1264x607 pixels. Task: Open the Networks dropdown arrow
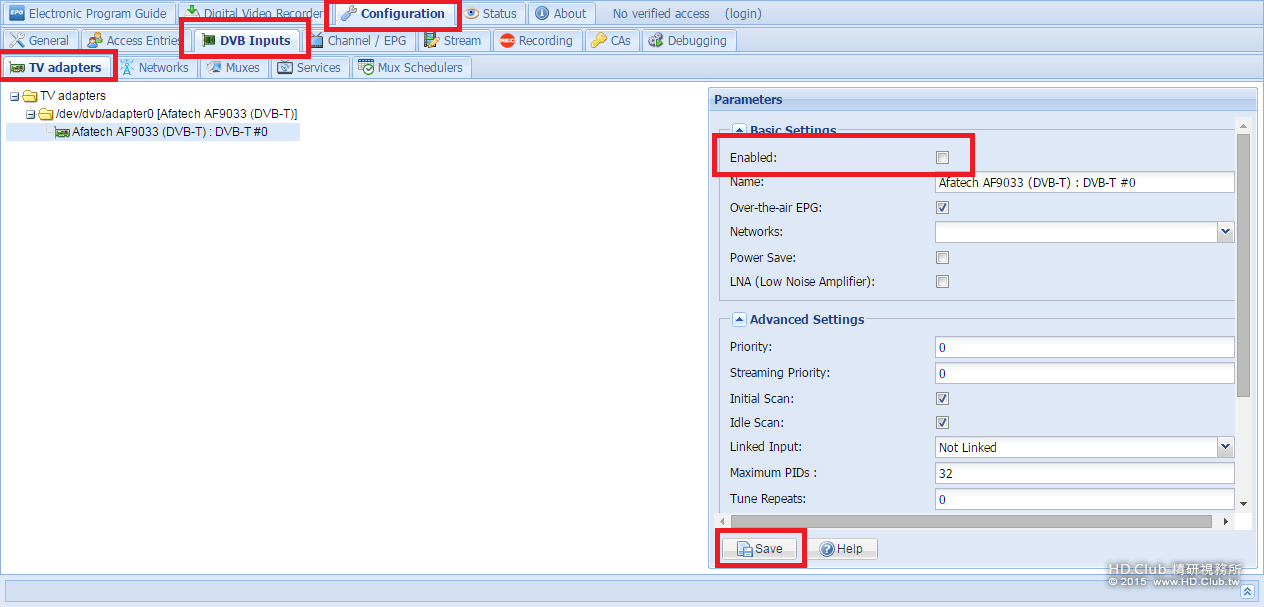[1226, 232]
